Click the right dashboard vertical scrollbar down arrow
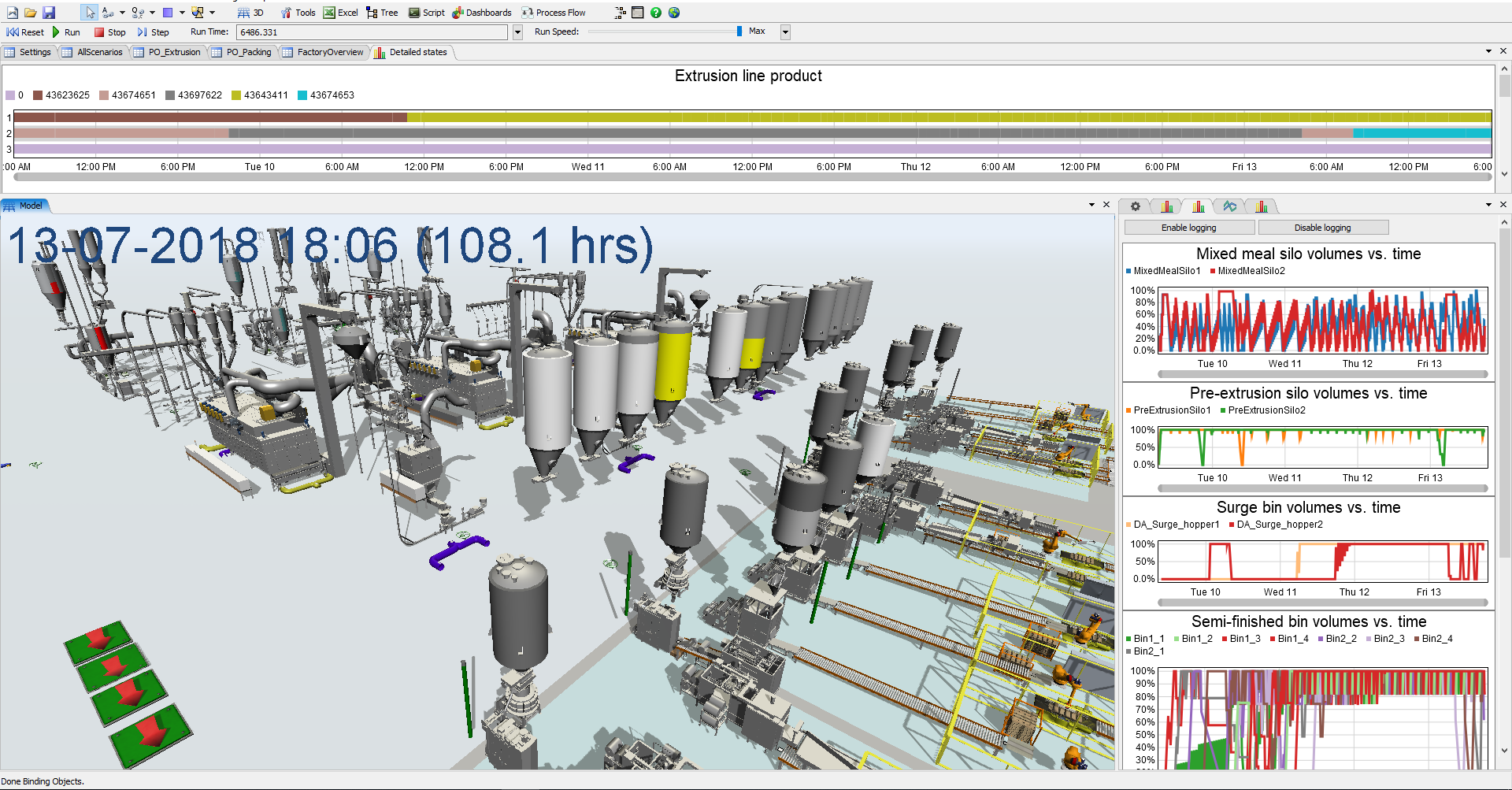The width and height of the screenshot is (1512, 790). tap(1505, 751)
